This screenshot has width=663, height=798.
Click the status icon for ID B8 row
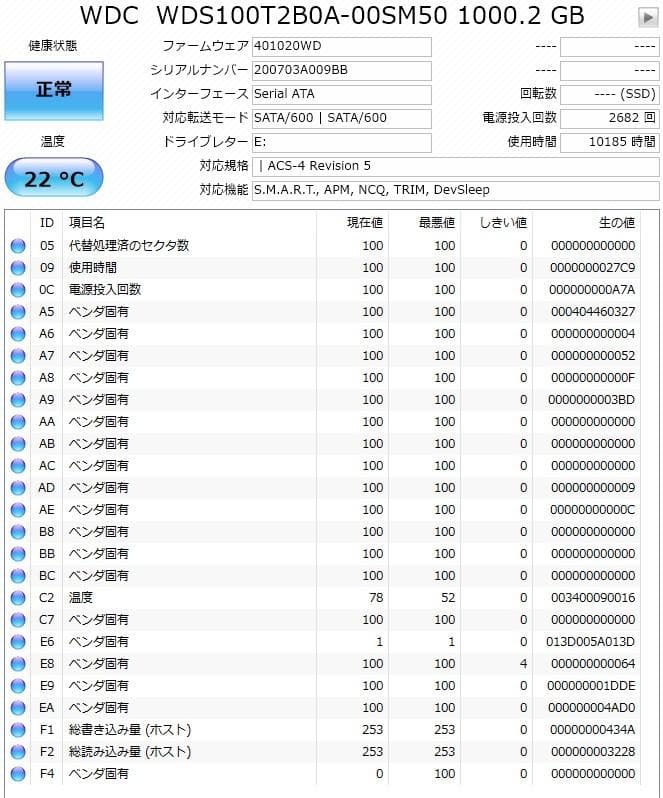coord(18,532)
